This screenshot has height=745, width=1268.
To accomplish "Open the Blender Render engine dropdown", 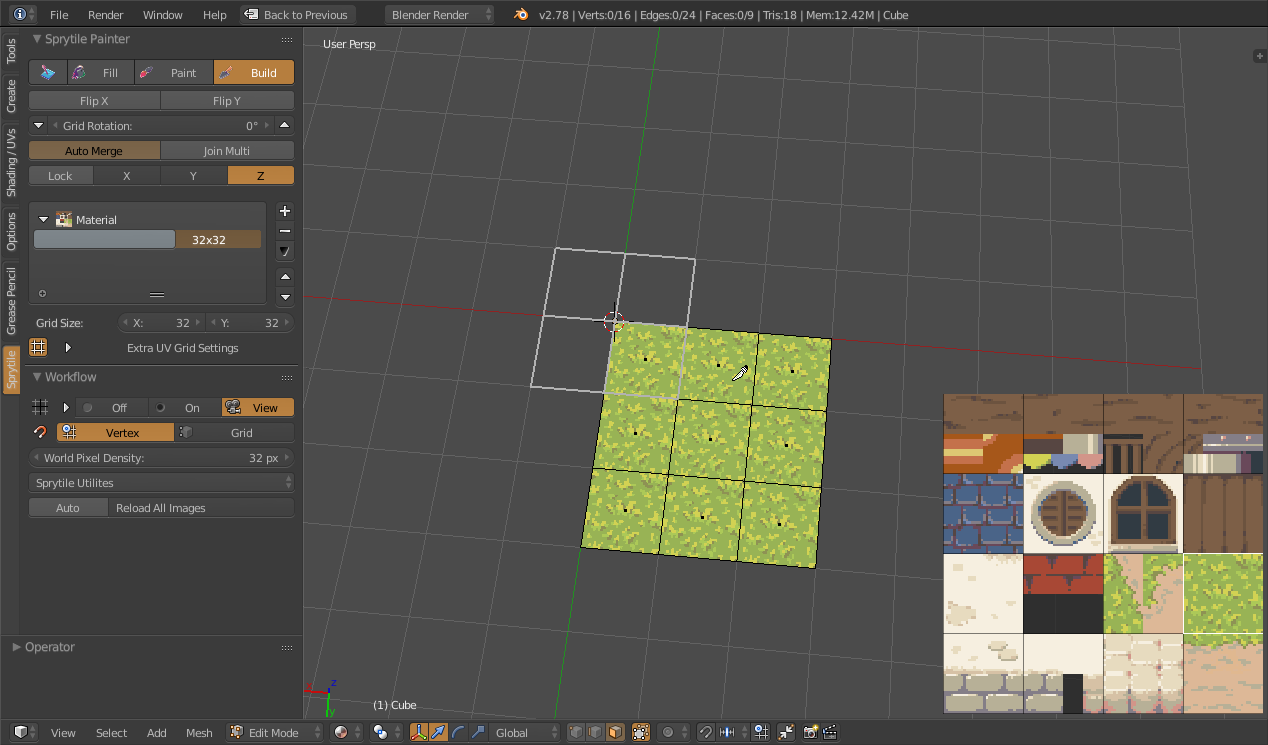I will (440, 15).
